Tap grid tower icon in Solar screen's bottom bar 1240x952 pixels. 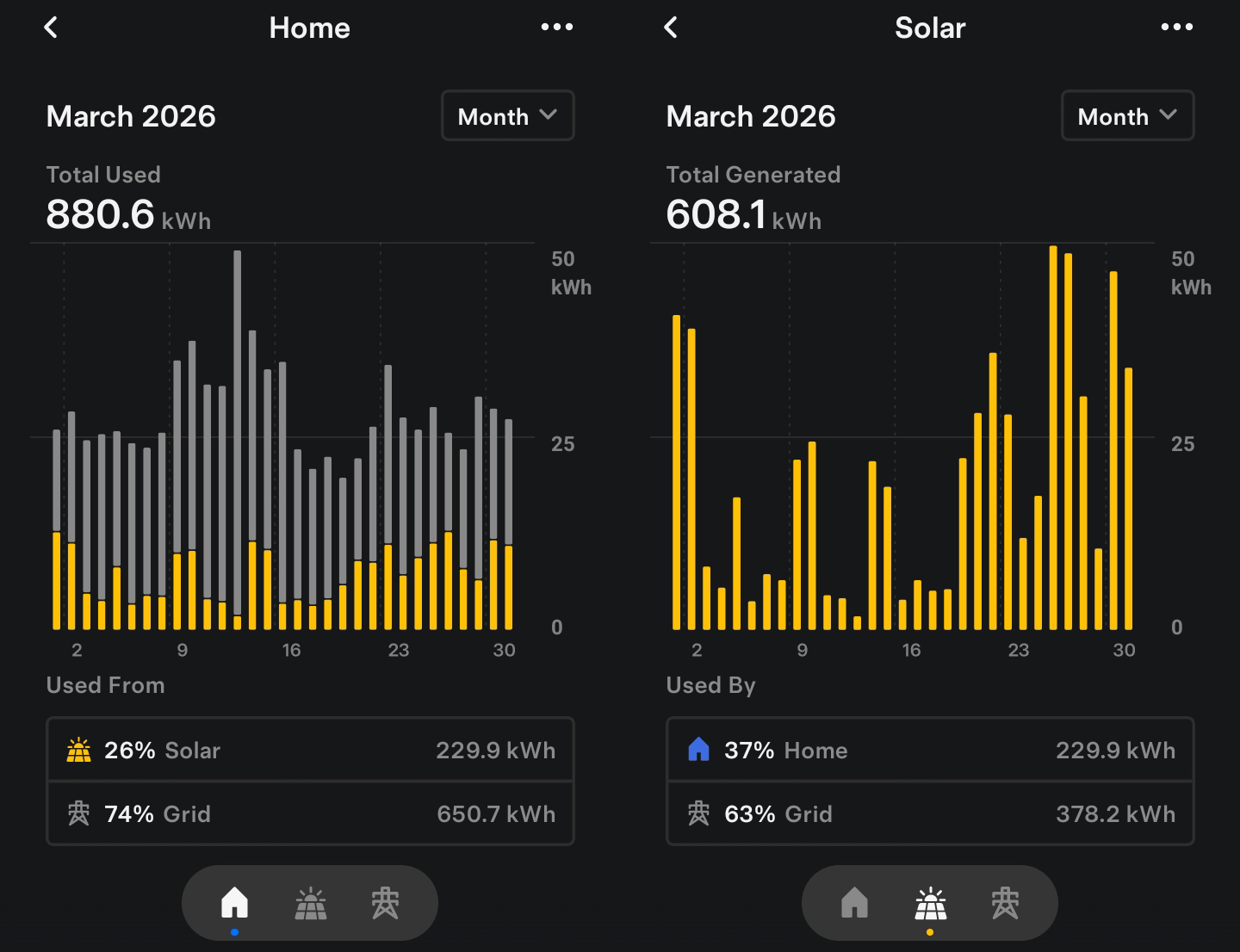coord(1005,904)
